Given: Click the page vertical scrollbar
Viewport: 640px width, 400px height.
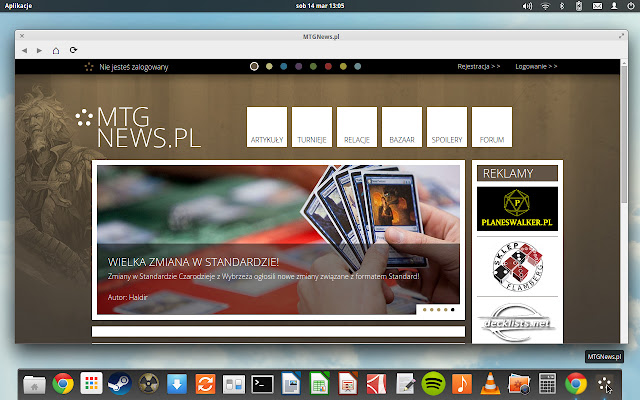Looking at the screenshot, I should (x=624, y=133).
